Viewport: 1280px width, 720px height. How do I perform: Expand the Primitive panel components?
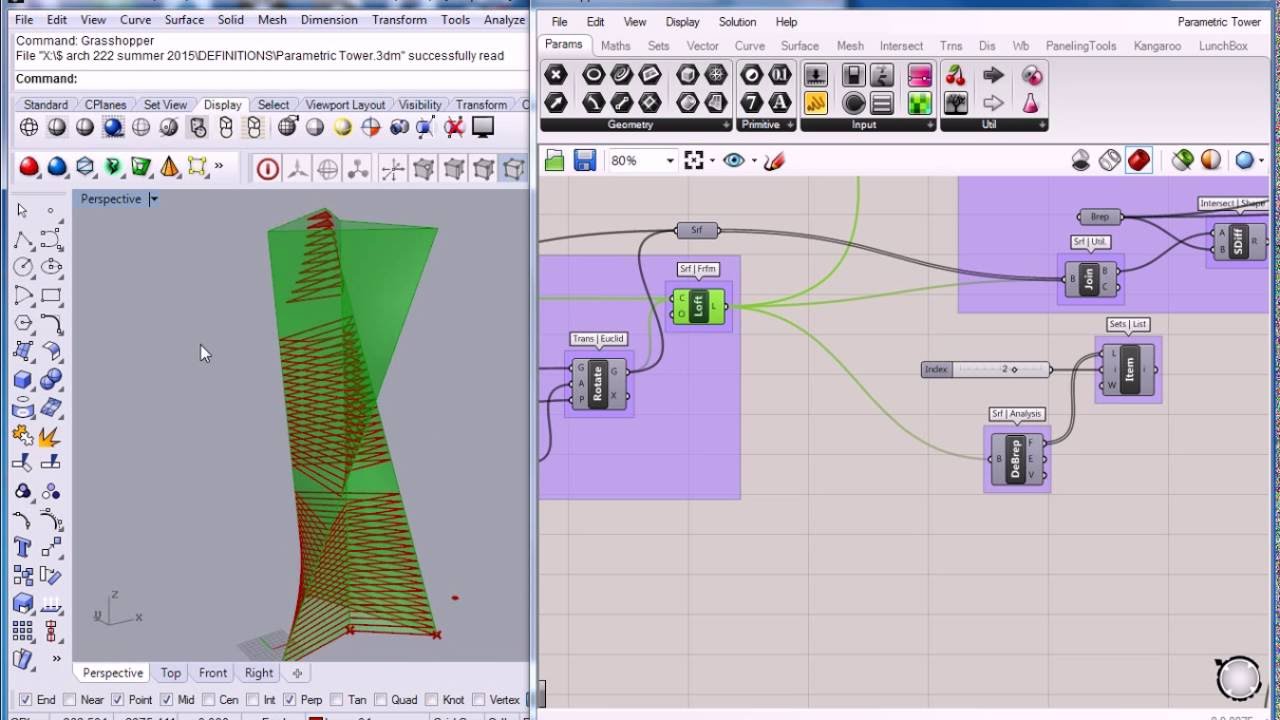tap(791, 125)
